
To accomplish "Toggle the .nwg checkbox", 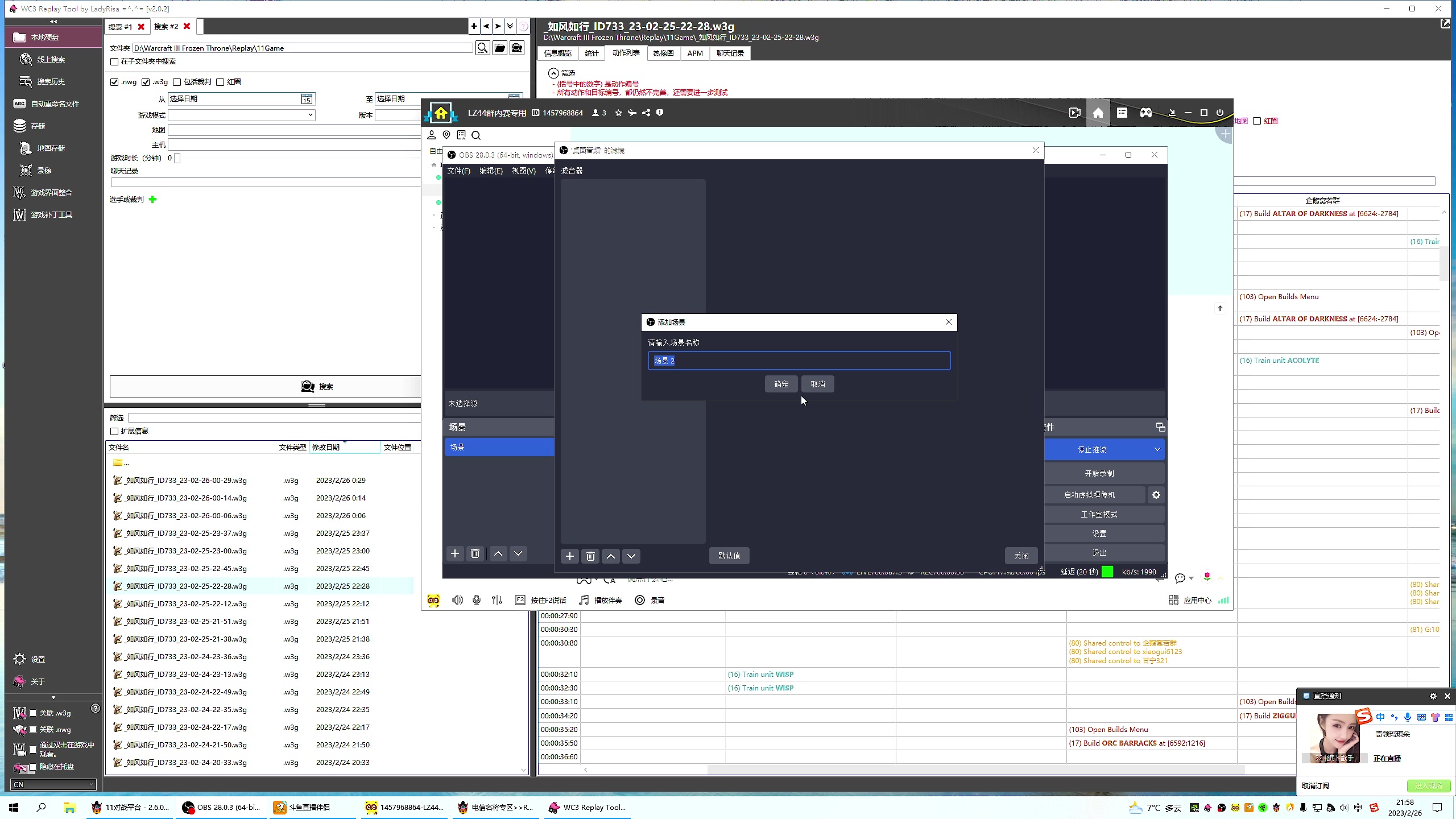I will click(114, 82).
